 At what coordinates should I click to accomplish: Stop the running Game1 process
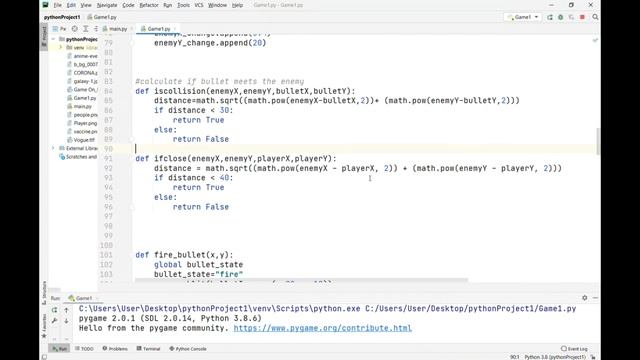[582, 17]
